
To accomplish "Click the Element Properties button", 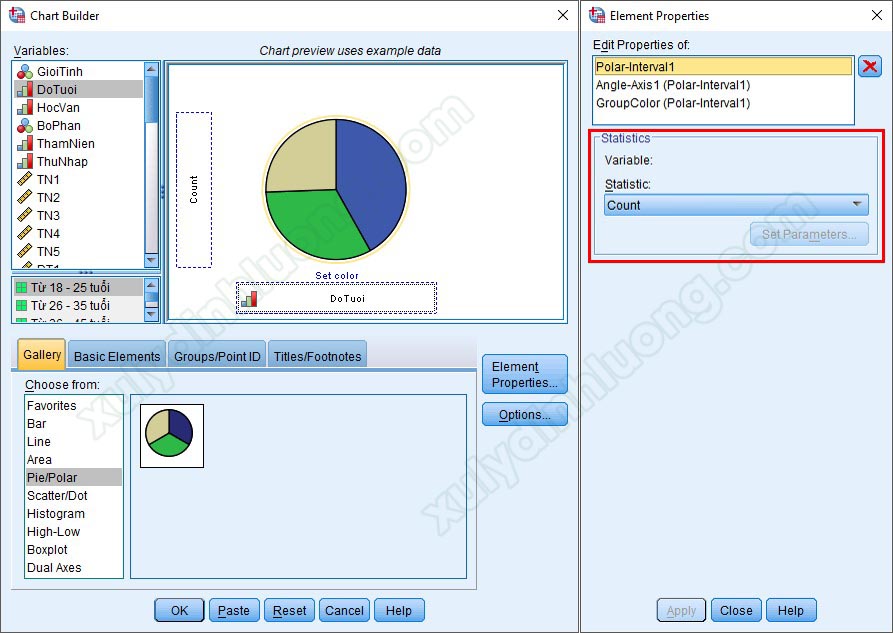I will tap(524, 375).
